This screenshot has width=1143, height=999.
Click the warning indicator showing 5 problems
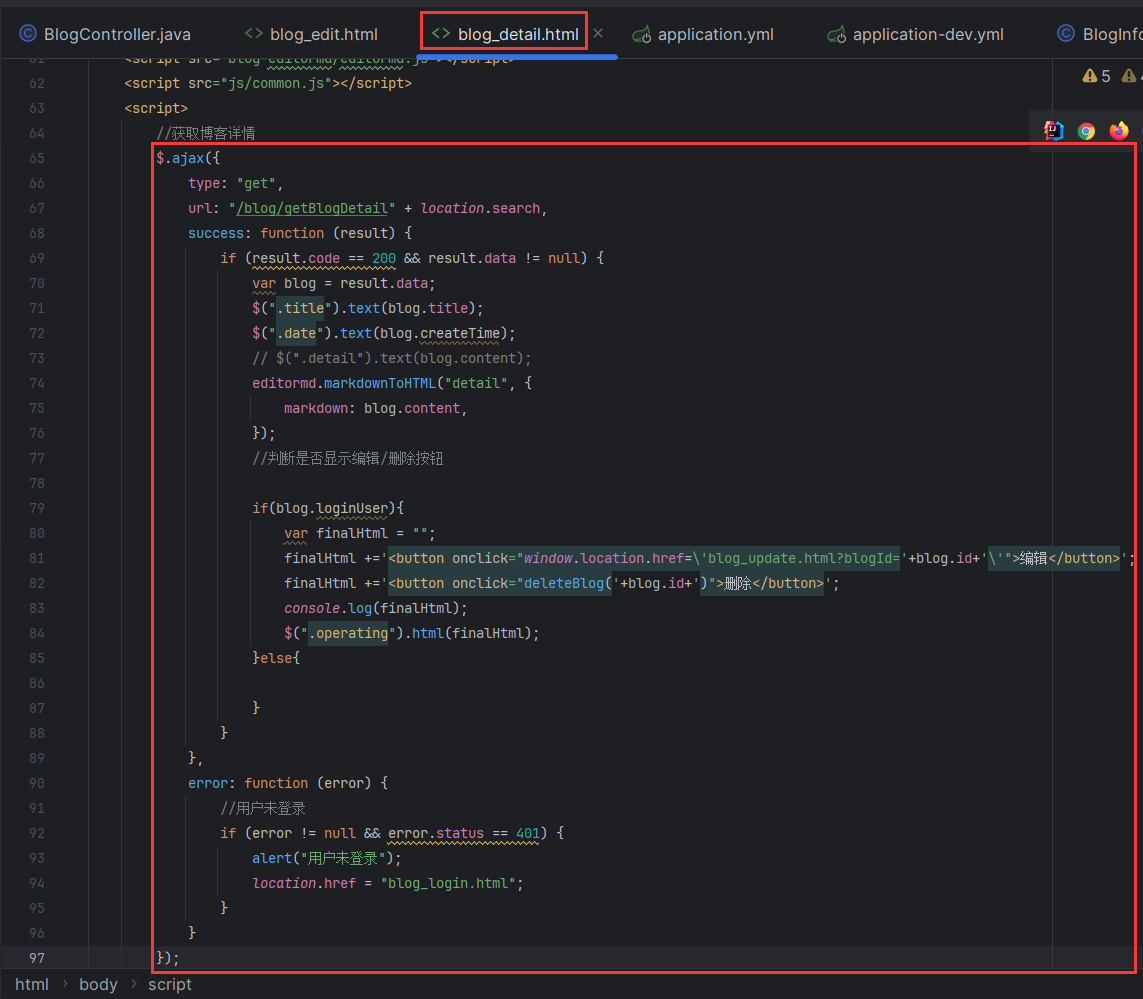point(1096,76)
